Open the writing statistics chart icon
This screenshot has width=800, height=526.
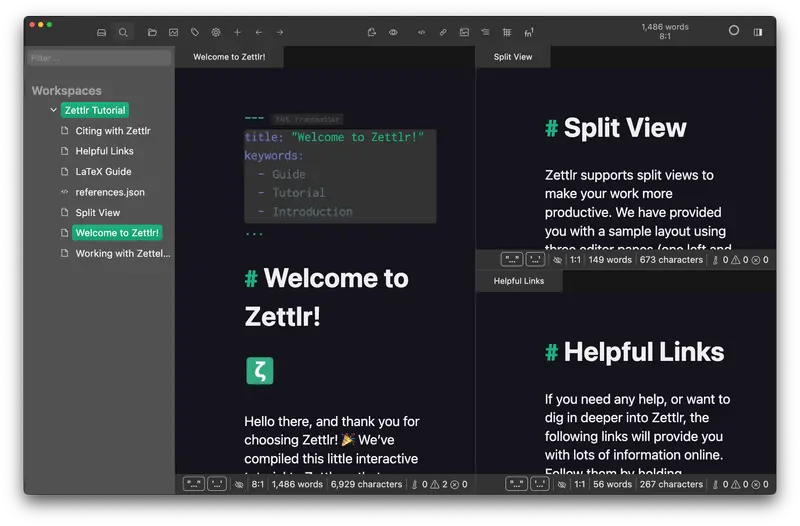coord(173,32)
